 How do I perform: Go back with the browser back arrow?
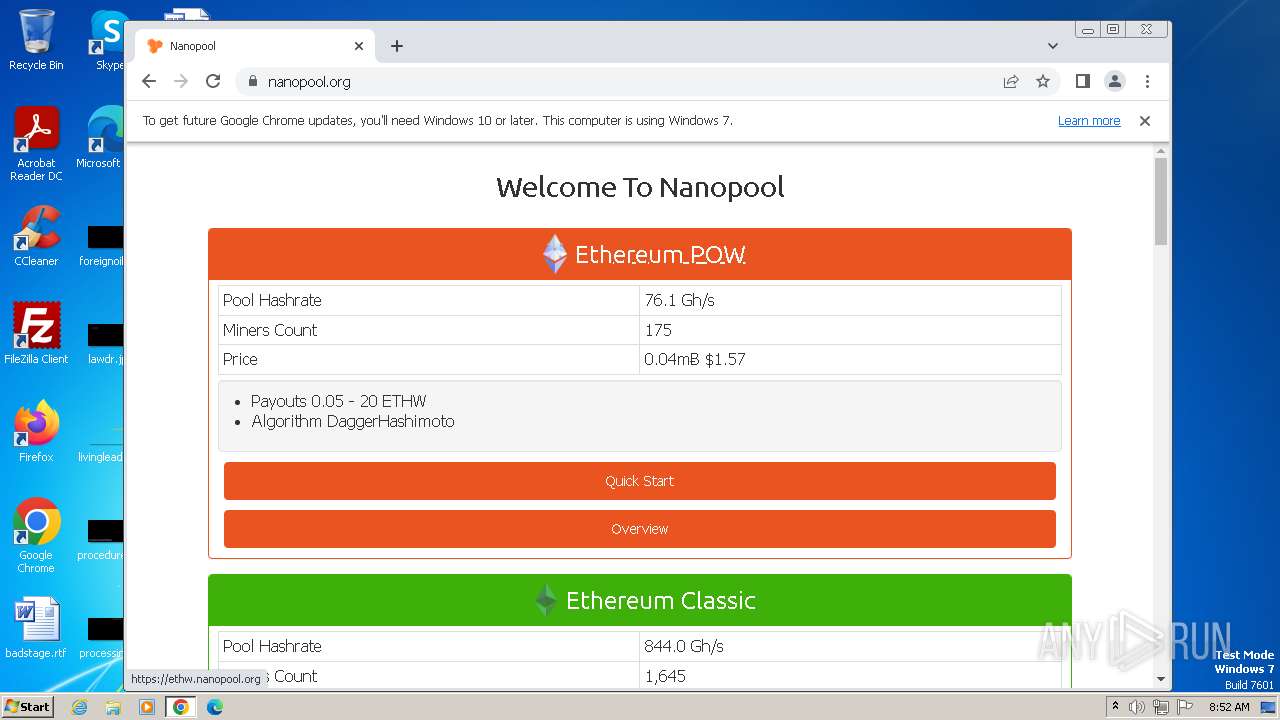pyautogui.click(x=149, y=82)
